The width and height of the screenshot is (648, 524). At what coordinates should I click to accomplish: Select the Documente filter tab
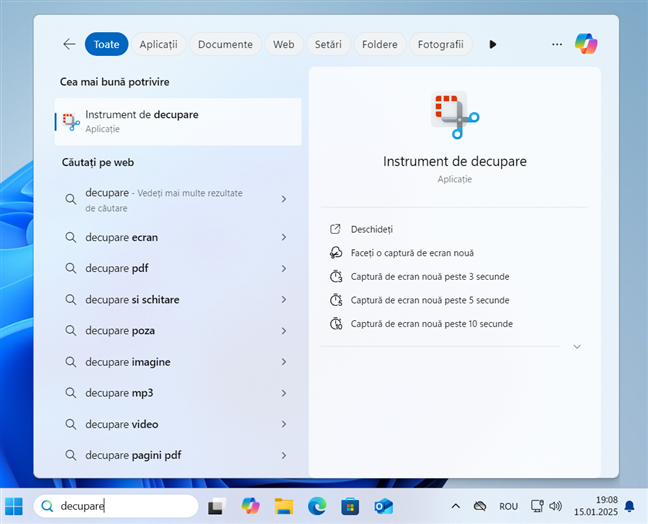(x=225, y=44)
